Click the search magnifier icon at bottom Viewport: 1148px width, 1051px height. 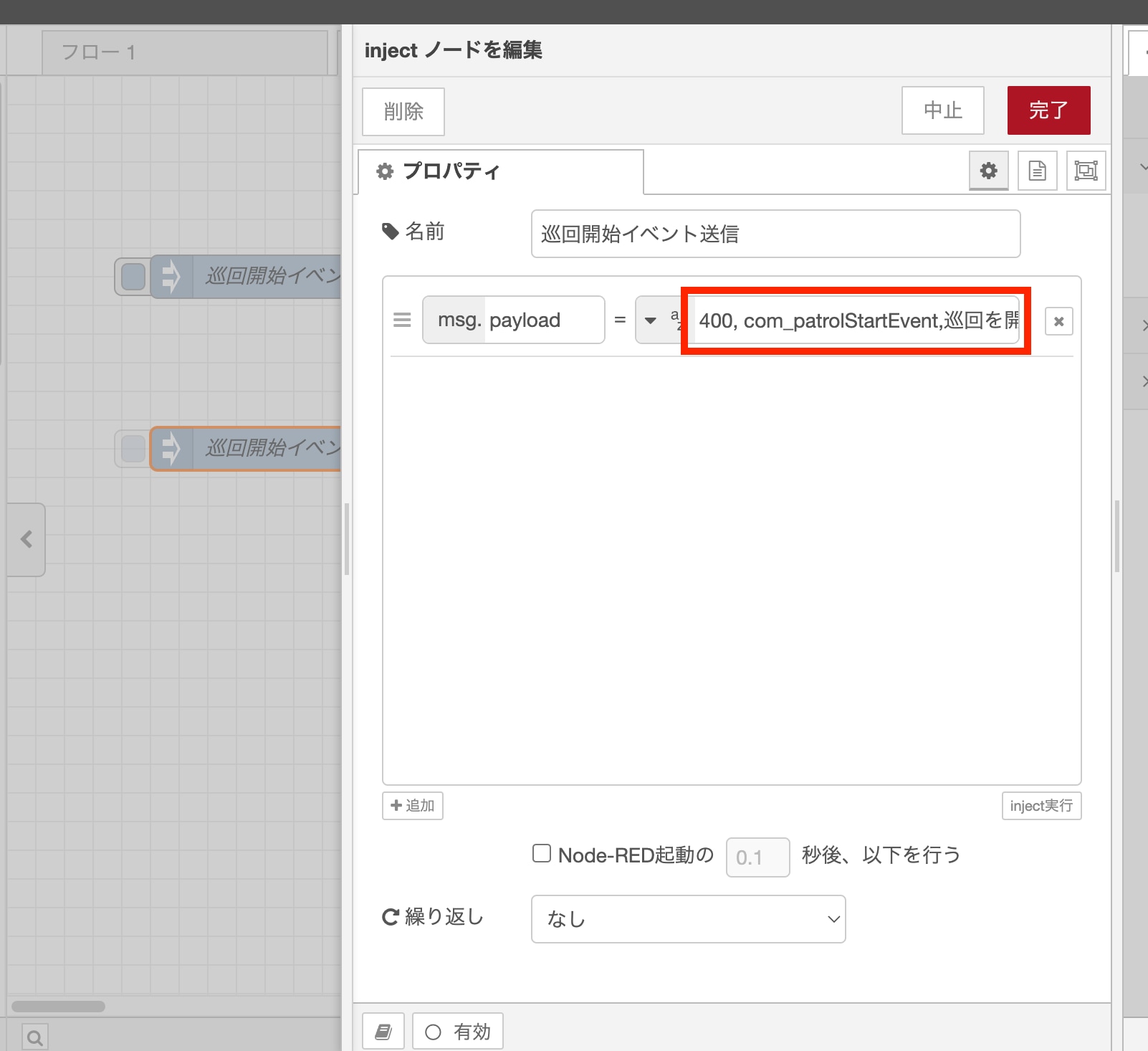[x=34, y=1037]
